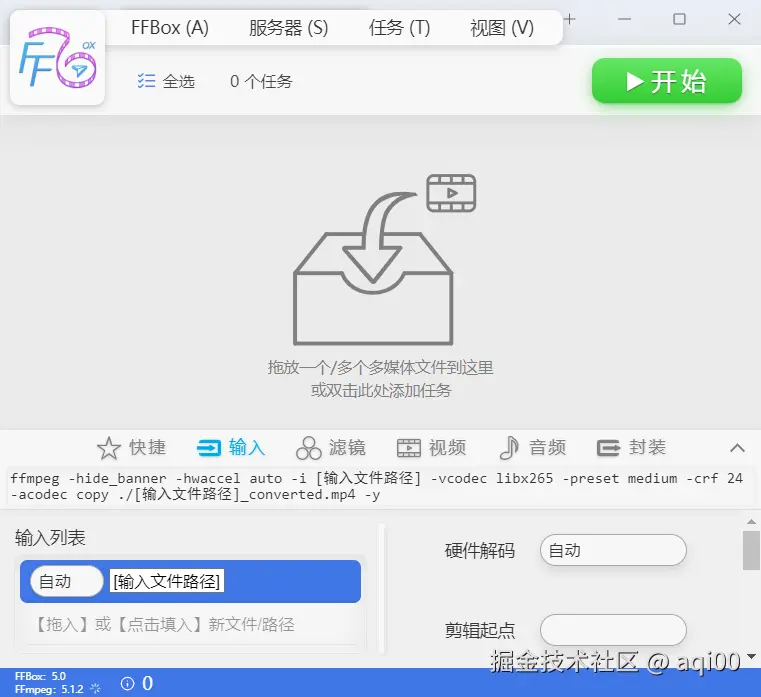
Task: Add a new server tab with plus icon
Action: (x=570, y=19)
